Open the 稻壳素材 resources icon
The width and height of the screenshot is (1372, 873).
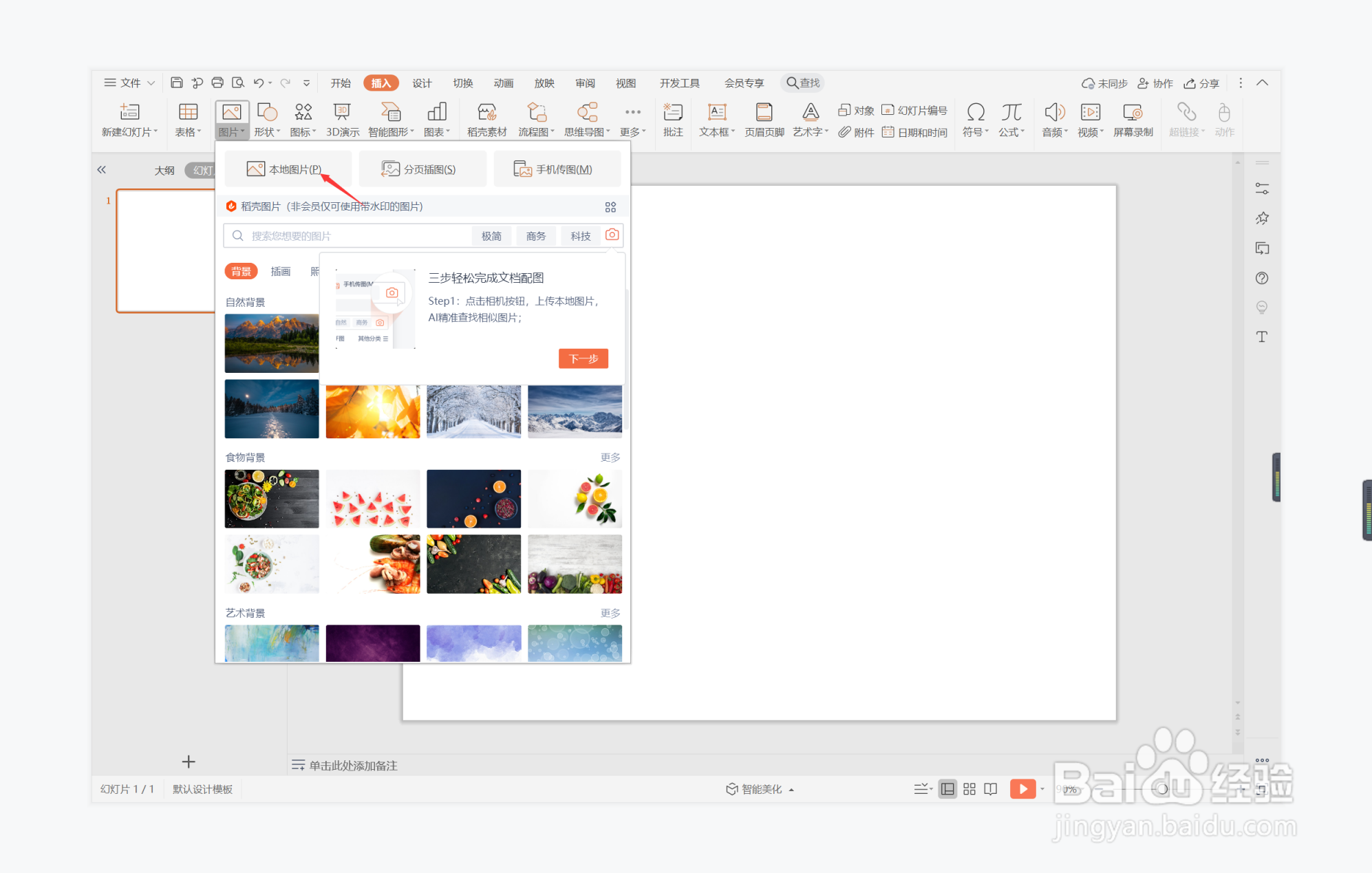pos(486,120)
